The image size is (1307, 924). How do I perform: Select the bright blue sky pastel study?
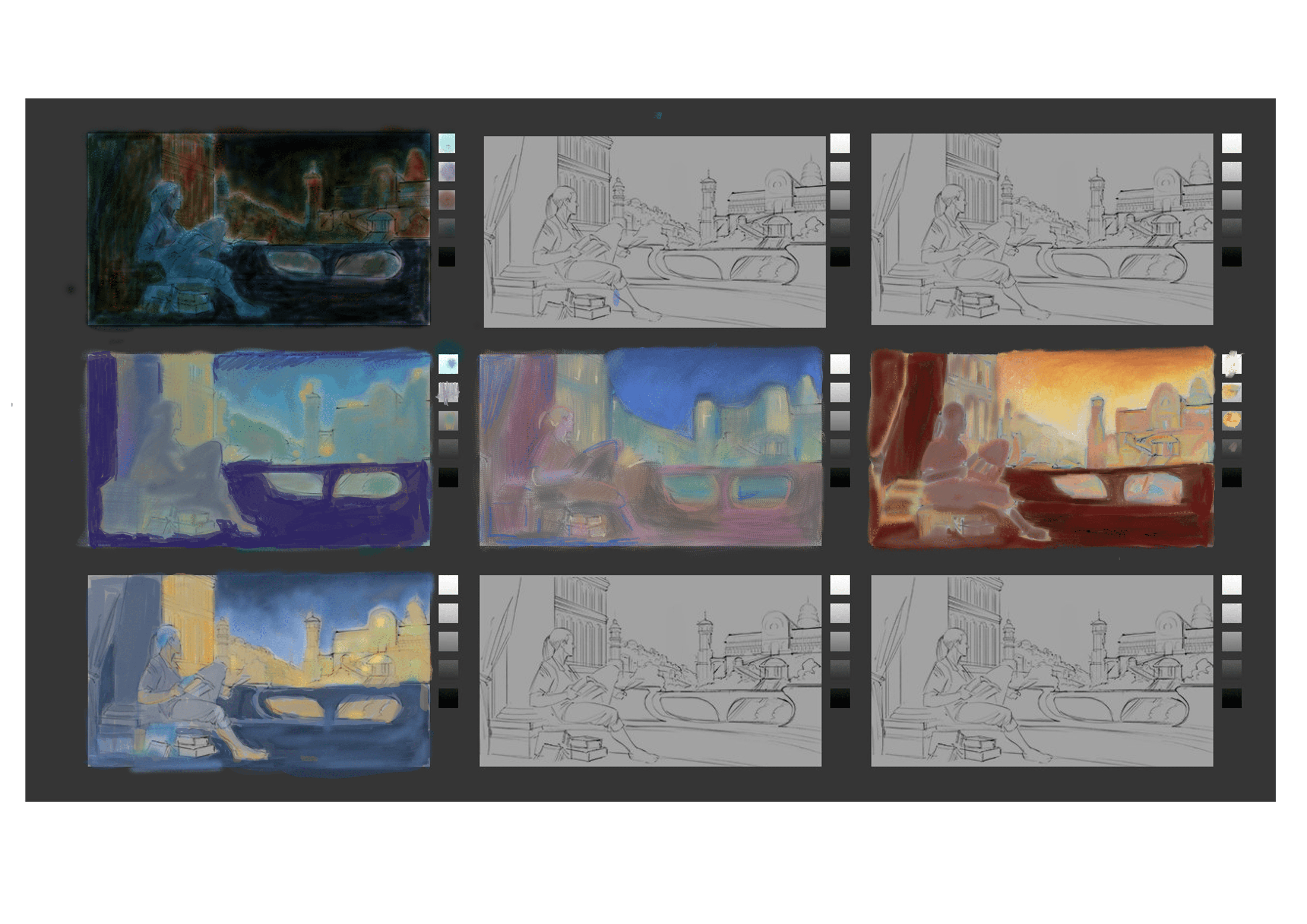click(650, 448)
